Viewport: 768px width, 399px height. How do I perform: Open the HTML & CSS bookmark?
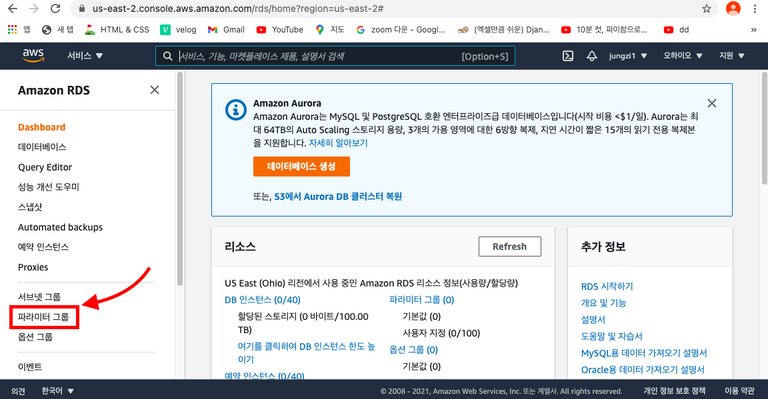pyautogui.click(x=117, y=29)
